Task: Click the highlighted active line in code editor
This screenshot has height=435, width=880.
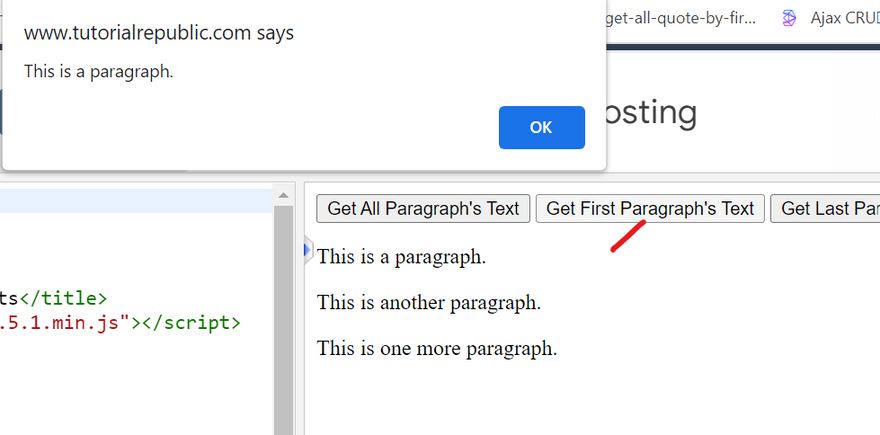Action: point(135,201)
